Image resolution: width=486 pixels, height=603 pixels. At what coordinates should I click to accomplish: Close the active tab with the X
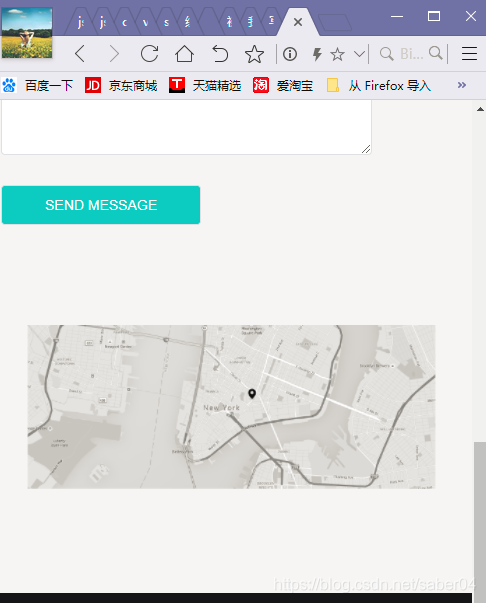pos(298,22)
